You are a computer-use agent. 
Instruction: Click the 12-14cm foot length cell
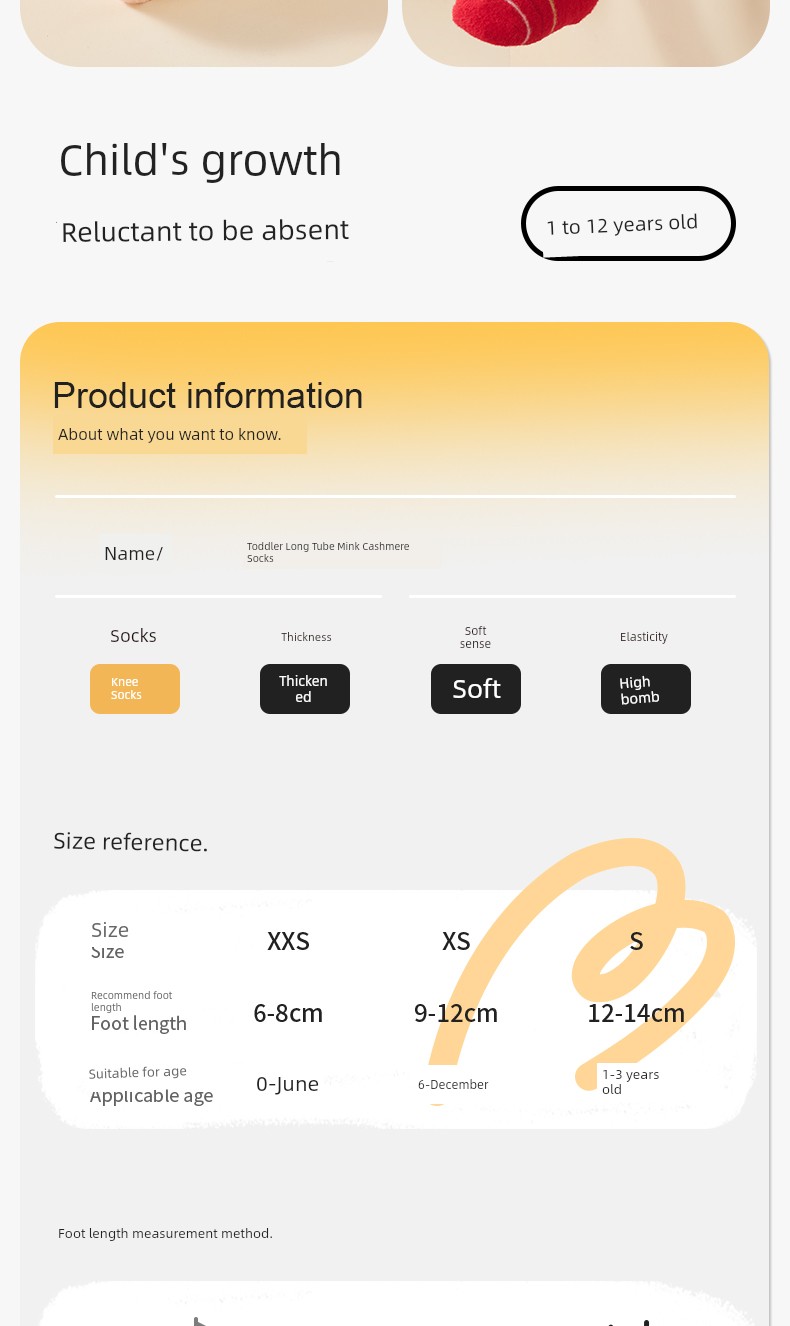tap(636, 1013)
